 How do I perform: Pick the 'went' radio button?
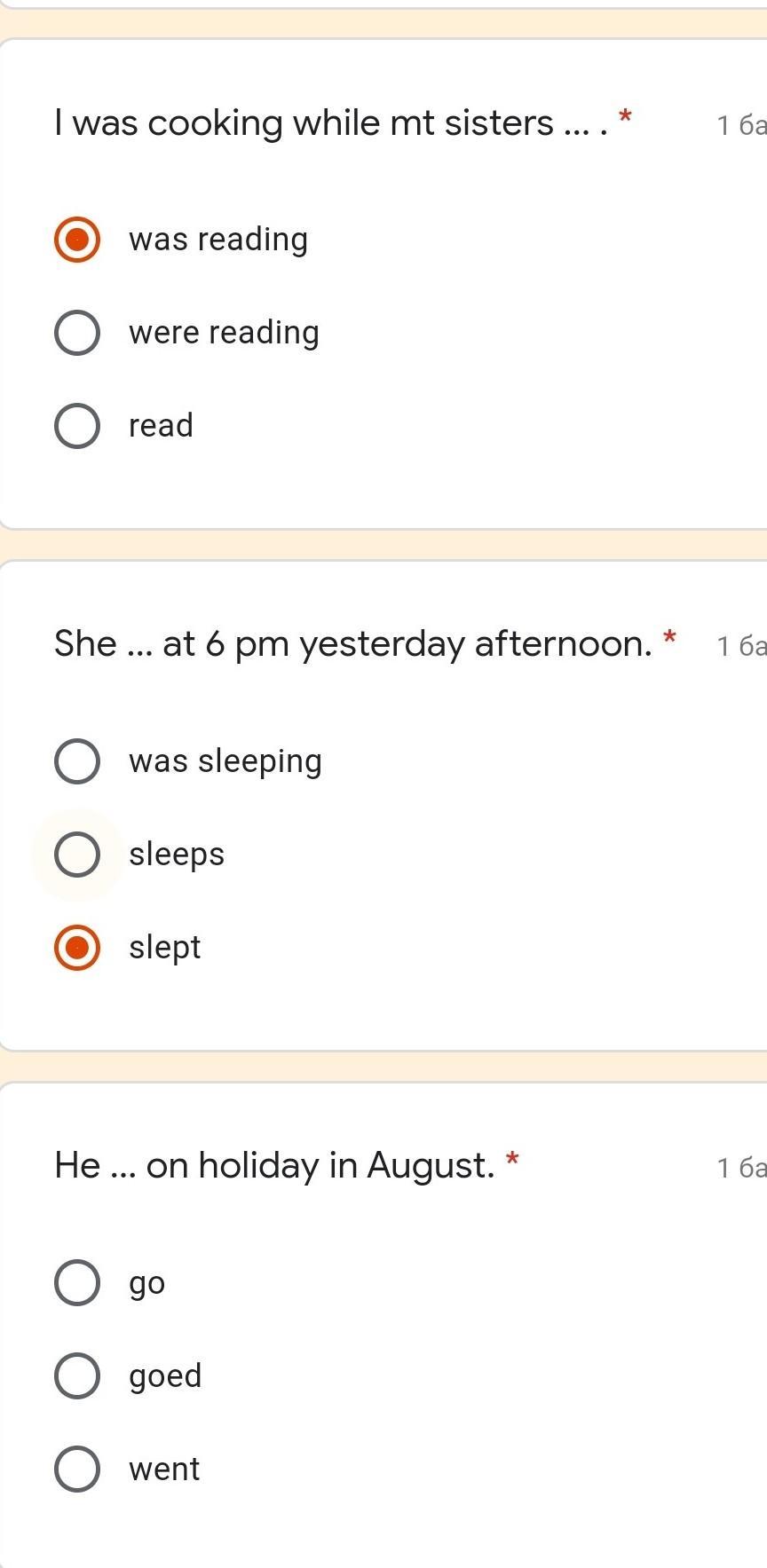[77, 1470]
